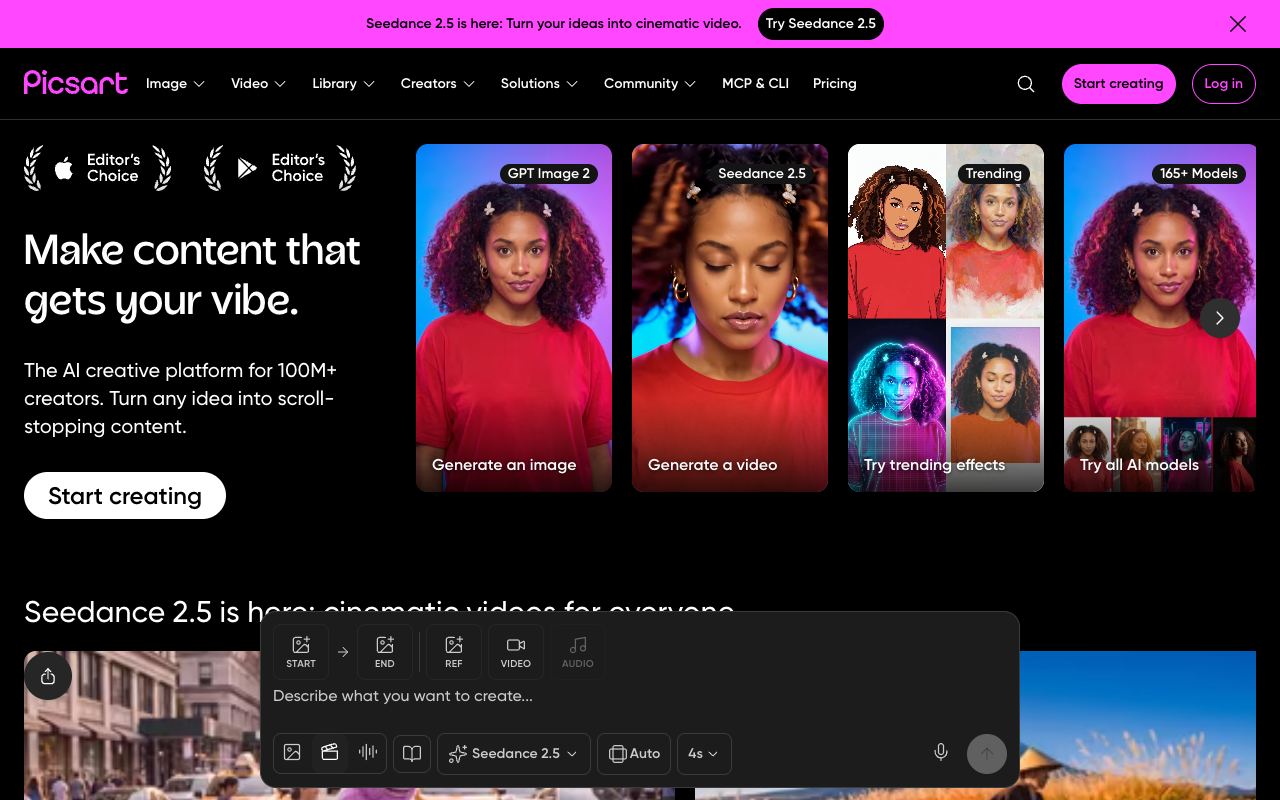Start voice input with the microphone
This screenshot has width=1280, height=800.
[941, 753]
